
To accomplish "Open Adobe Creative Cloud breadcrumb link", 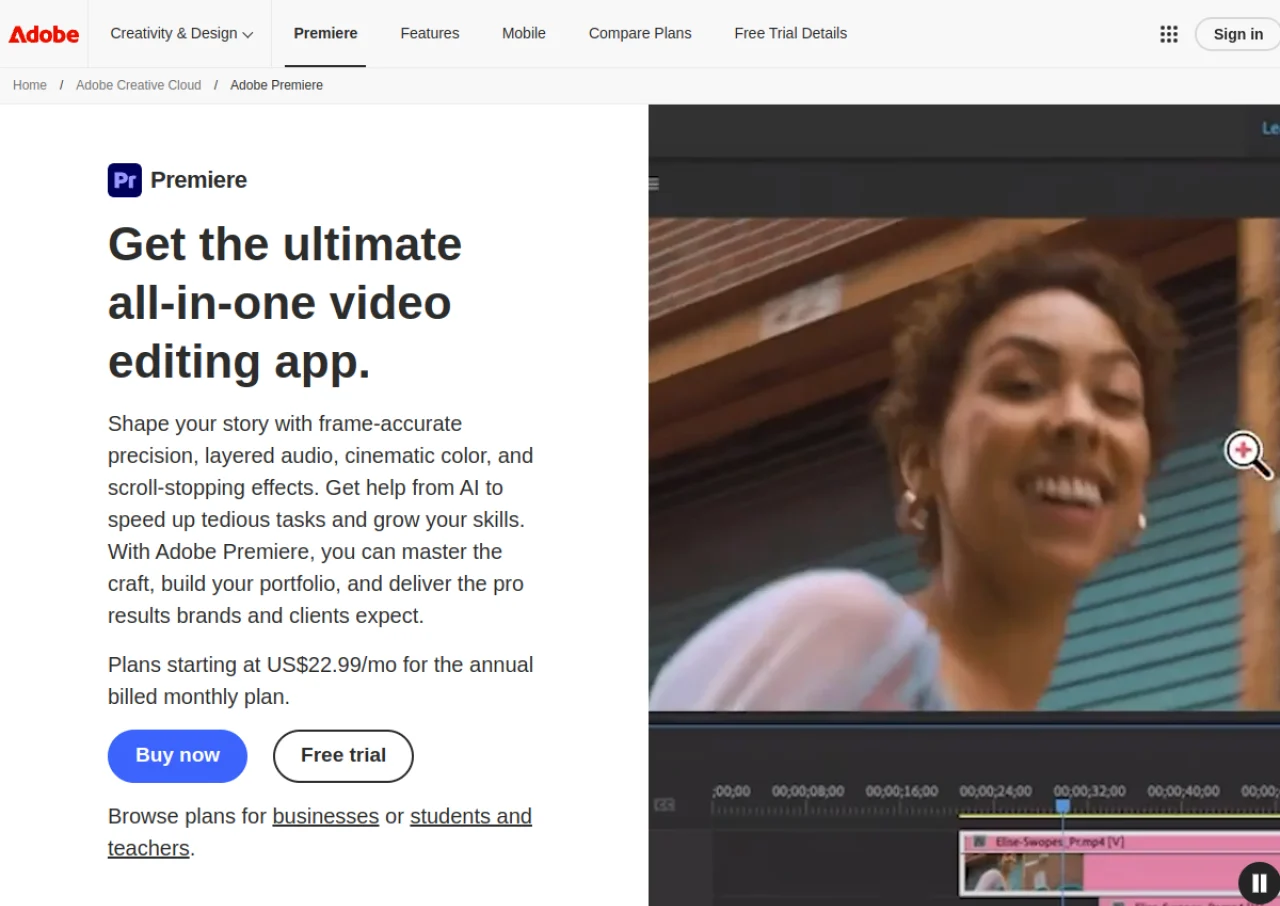I will point(138,85).
